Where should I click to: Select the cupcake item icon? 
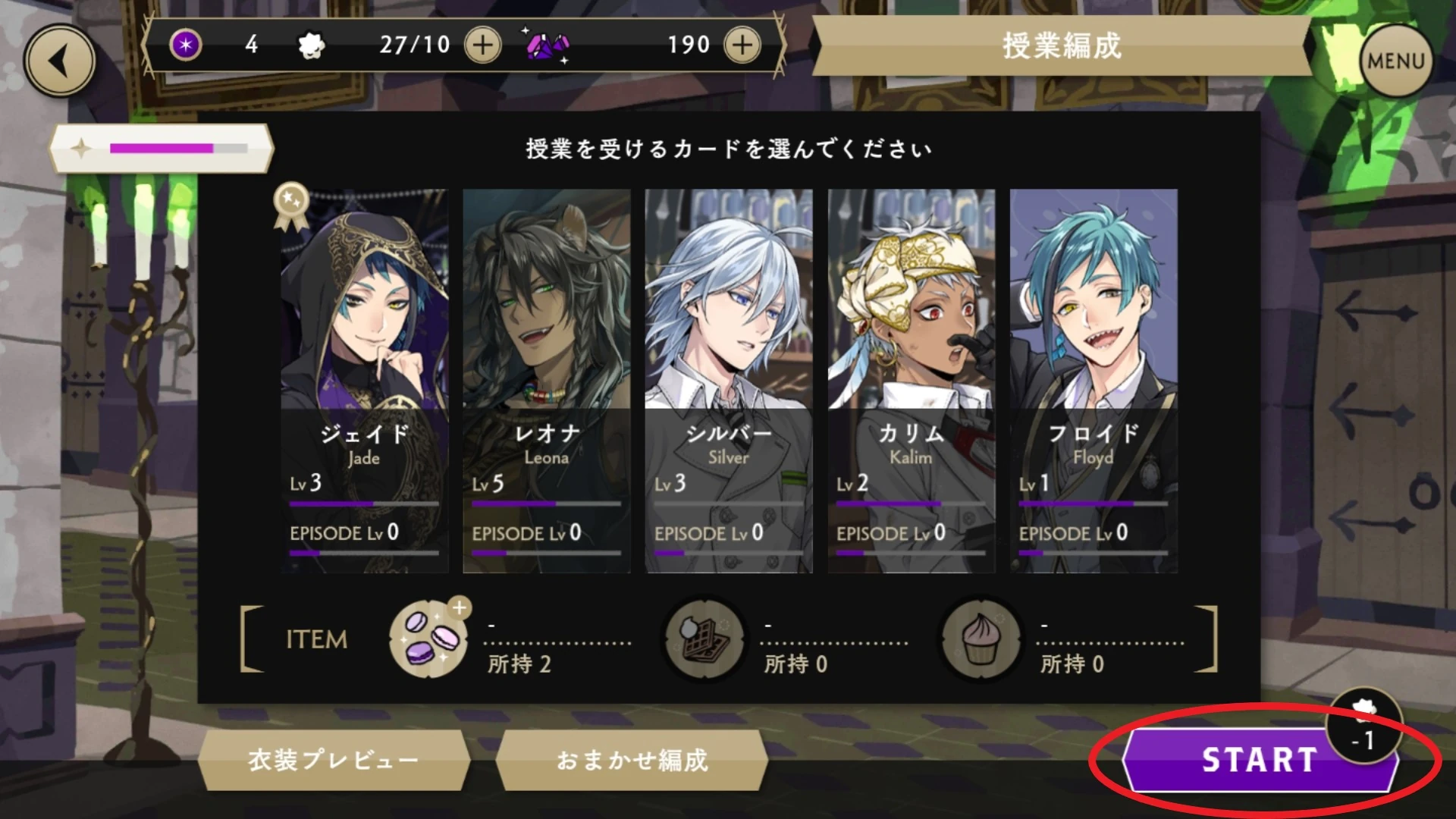(981, 639)
